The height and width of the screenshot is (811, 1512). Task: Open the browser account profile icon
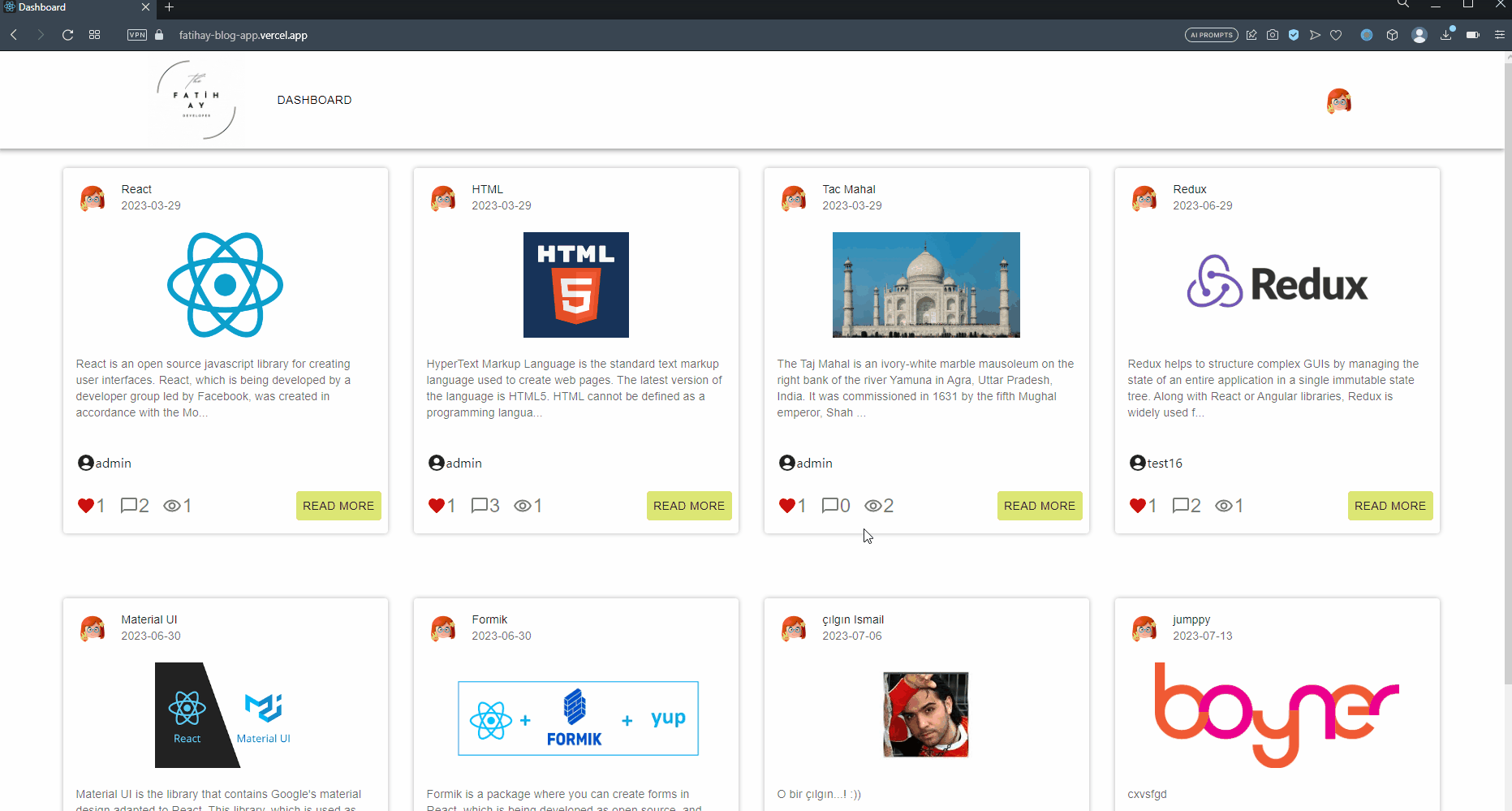(1419, 35)
